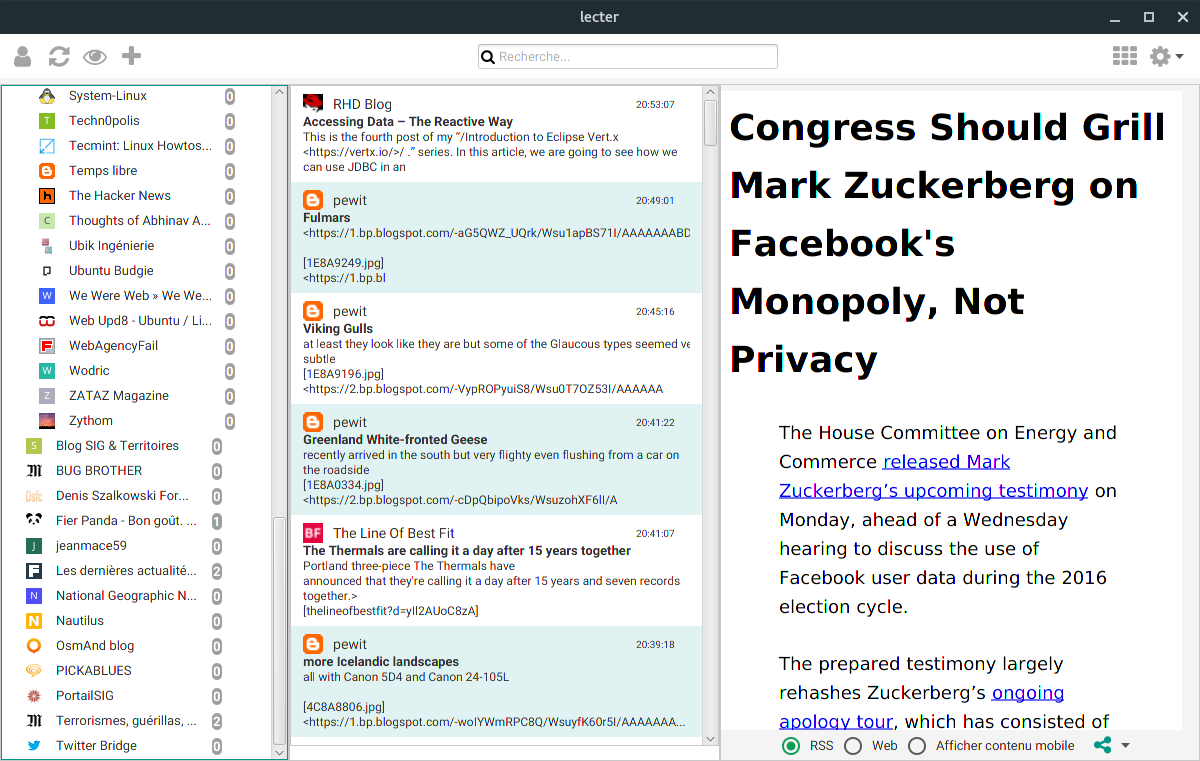Open the user account icon
The height and width of the screenshot is (761, 1200).
click(23, 57)
